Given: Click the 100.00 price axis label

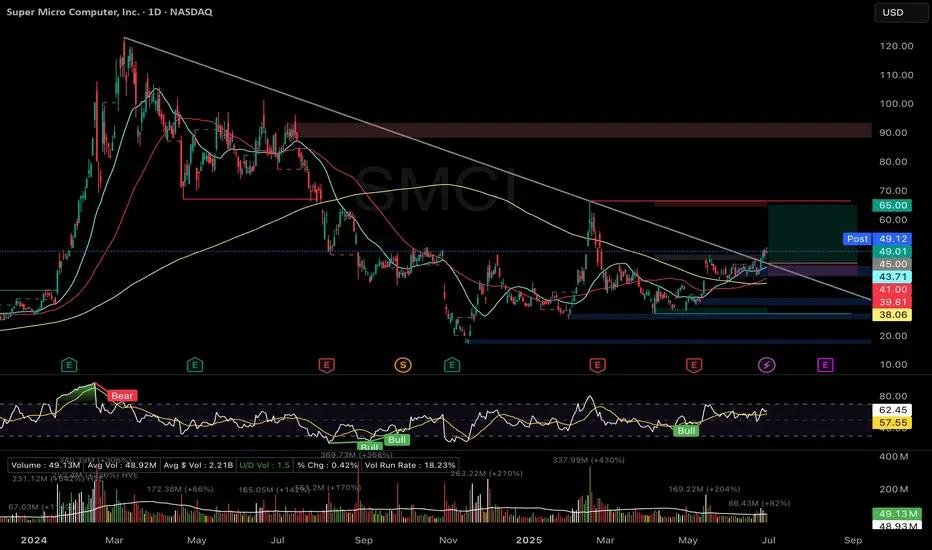Looking at the screenshot, I should click(x=896, y=103).
